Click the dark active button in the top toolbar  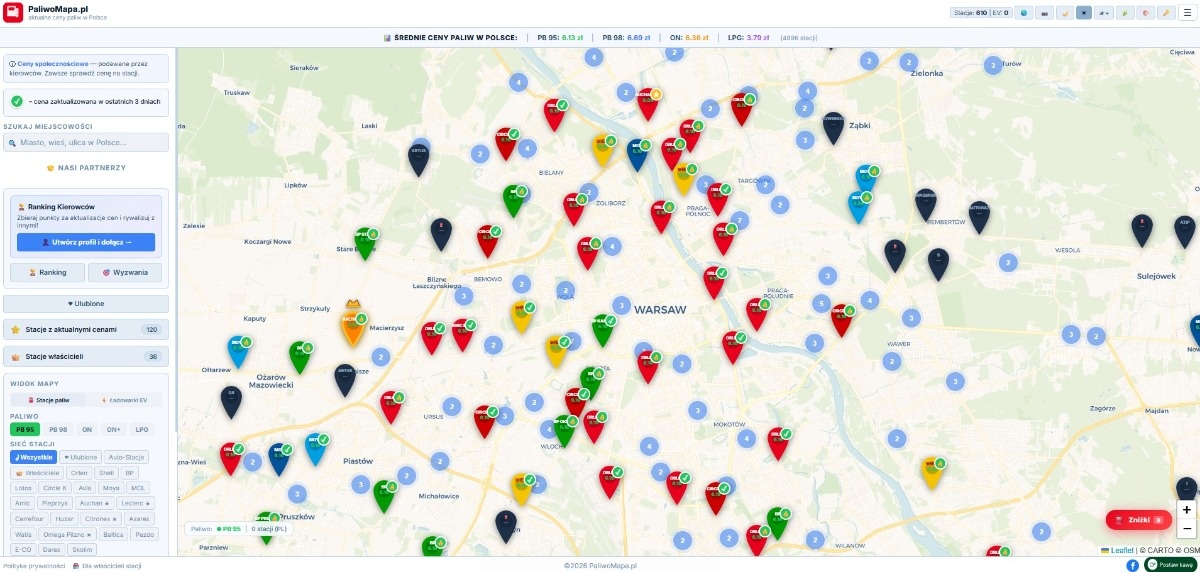(x=1084, y=13)
